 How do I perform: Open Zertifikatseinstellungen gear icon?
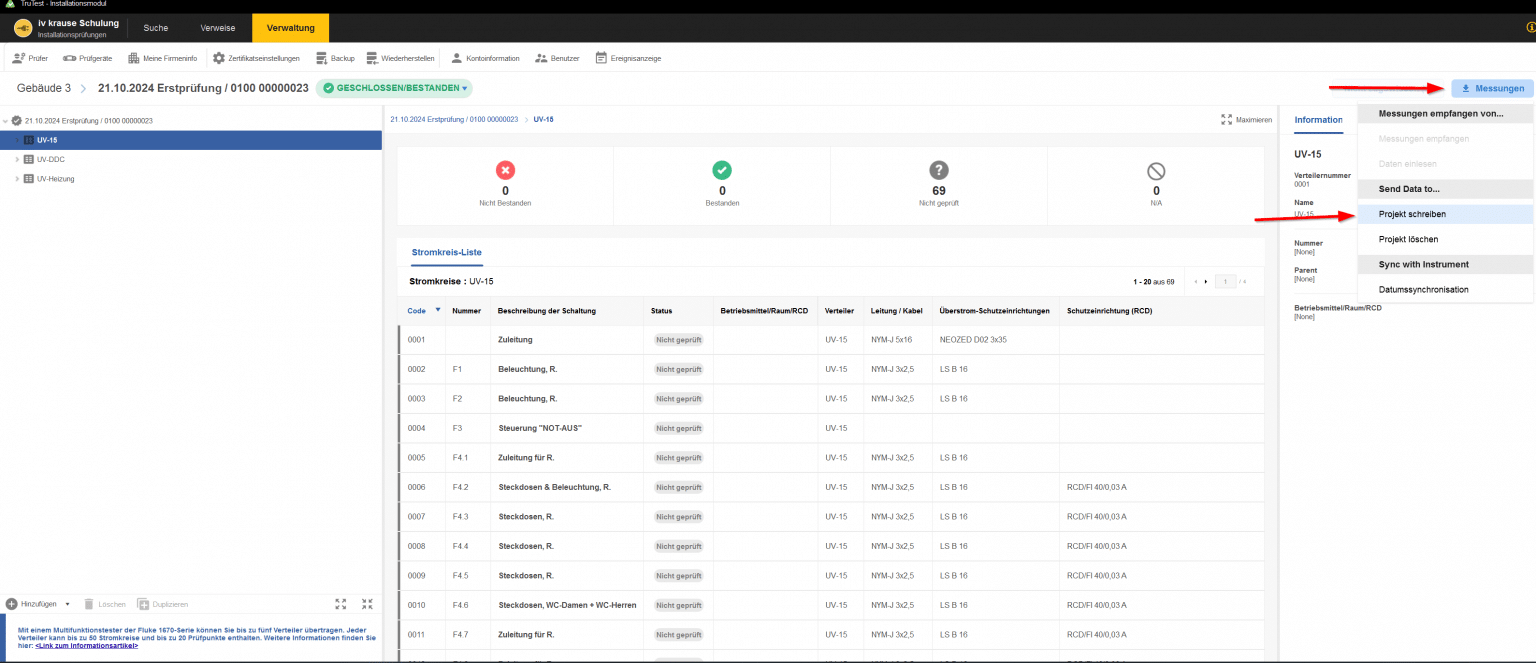(x=219, y=58)
